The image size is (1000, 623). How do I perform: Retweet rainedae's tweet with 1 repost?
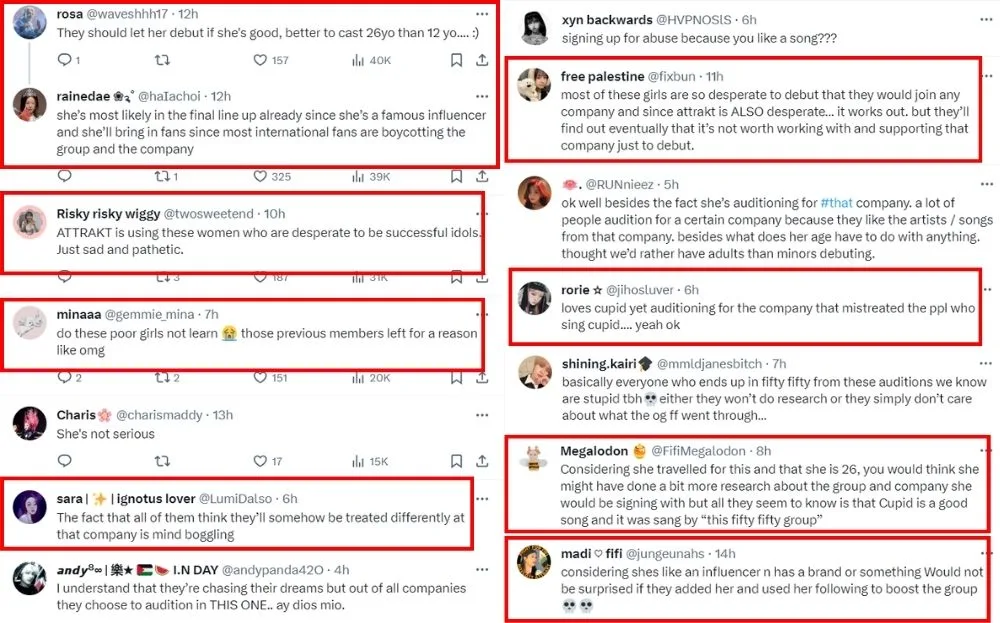point(162,176)
